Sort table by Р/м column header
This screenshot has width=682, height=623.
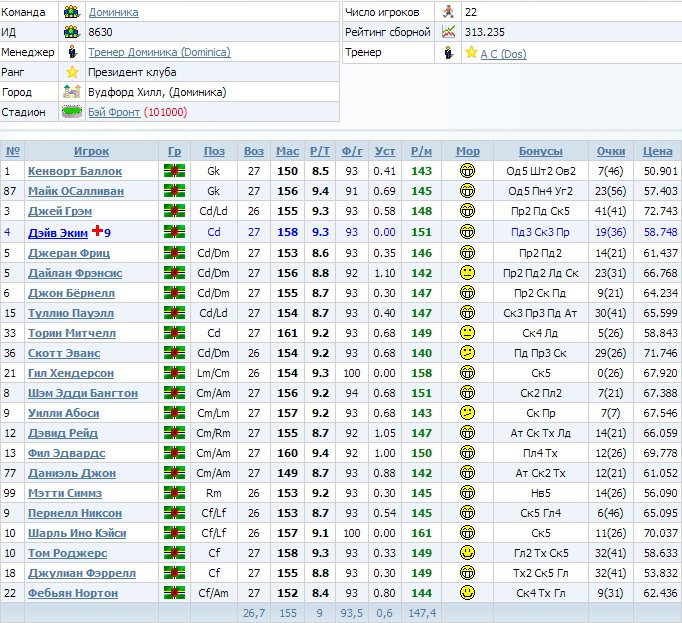click(x=421, y=151)
